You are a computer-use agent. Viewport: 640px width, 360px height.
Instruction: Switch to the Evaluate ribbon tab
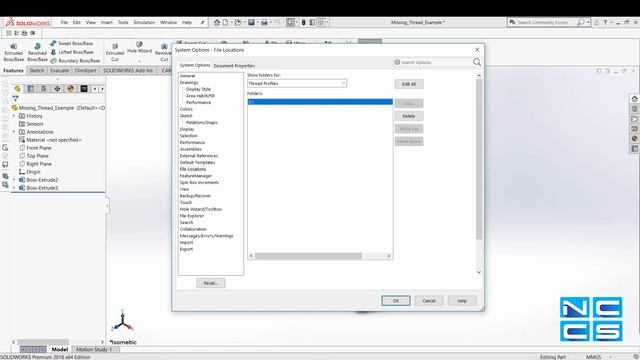[59, 70]
